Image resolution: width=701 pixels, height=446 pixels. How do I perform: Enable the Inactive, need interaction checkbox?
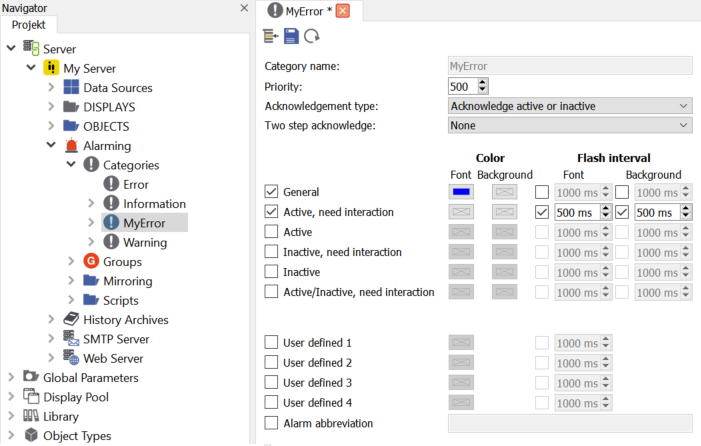click(271, 252)
